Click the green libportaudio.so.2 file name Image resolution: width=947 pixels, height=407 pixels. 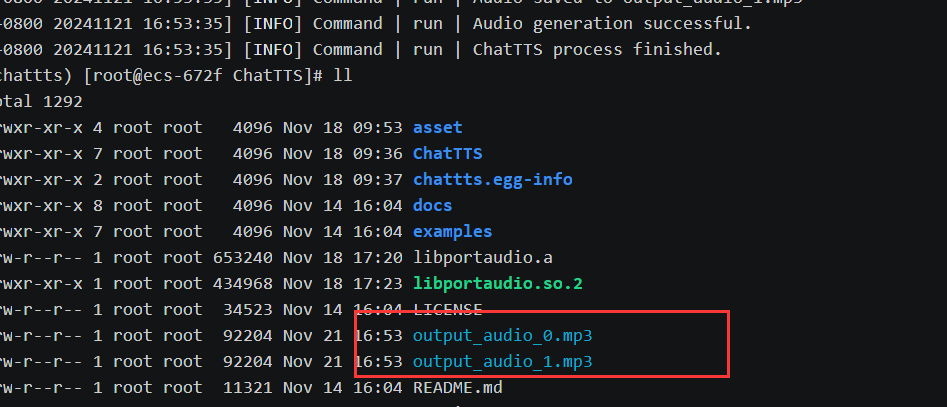pos(497,284)
